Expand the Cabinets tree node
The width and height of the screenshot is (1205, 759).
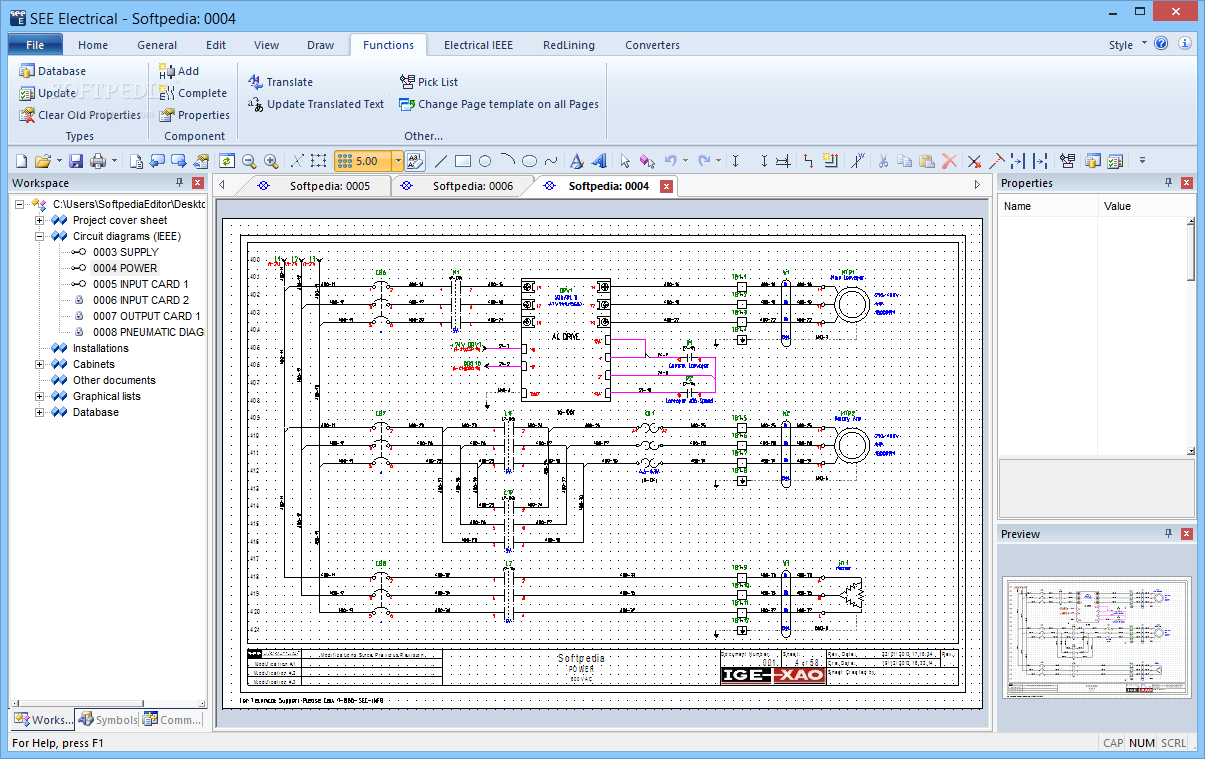coord(40,364)
